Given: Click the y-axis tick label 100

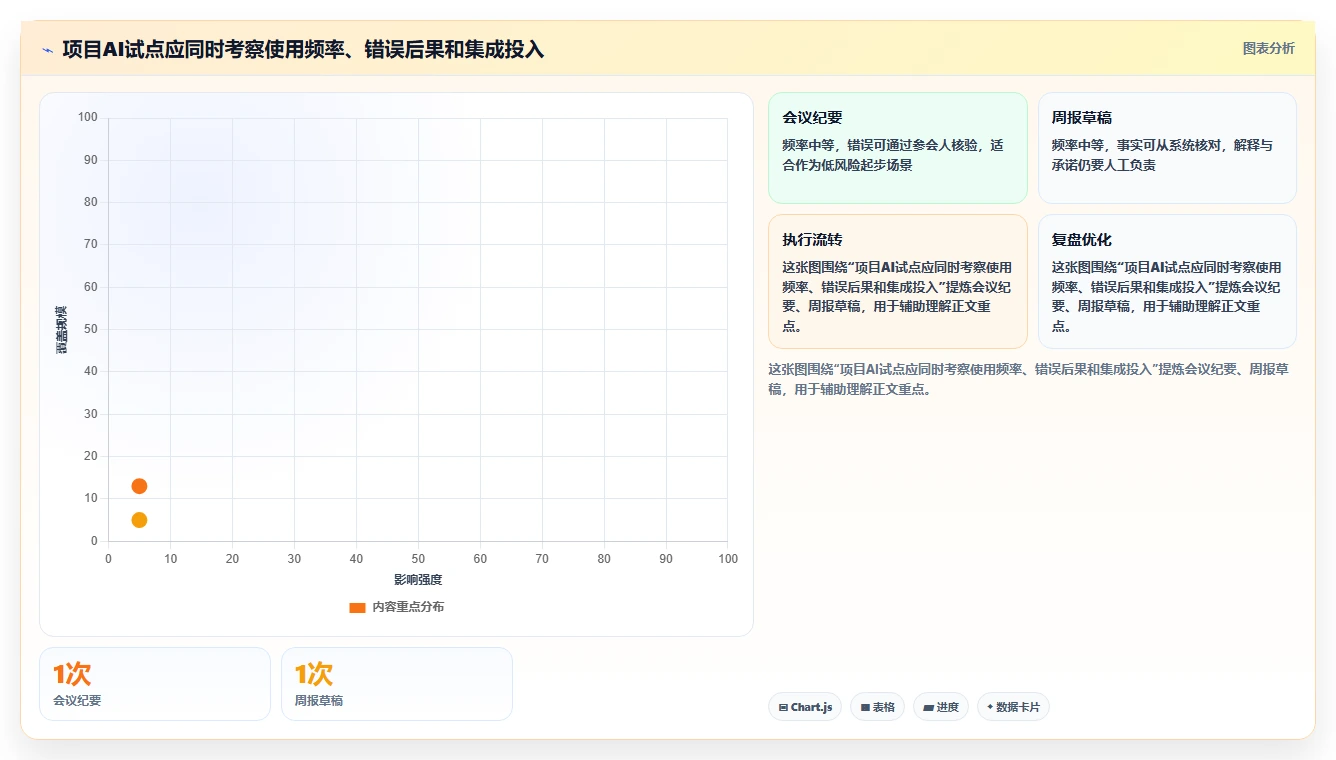Looking at the screenshot, I should click(88, 117).
